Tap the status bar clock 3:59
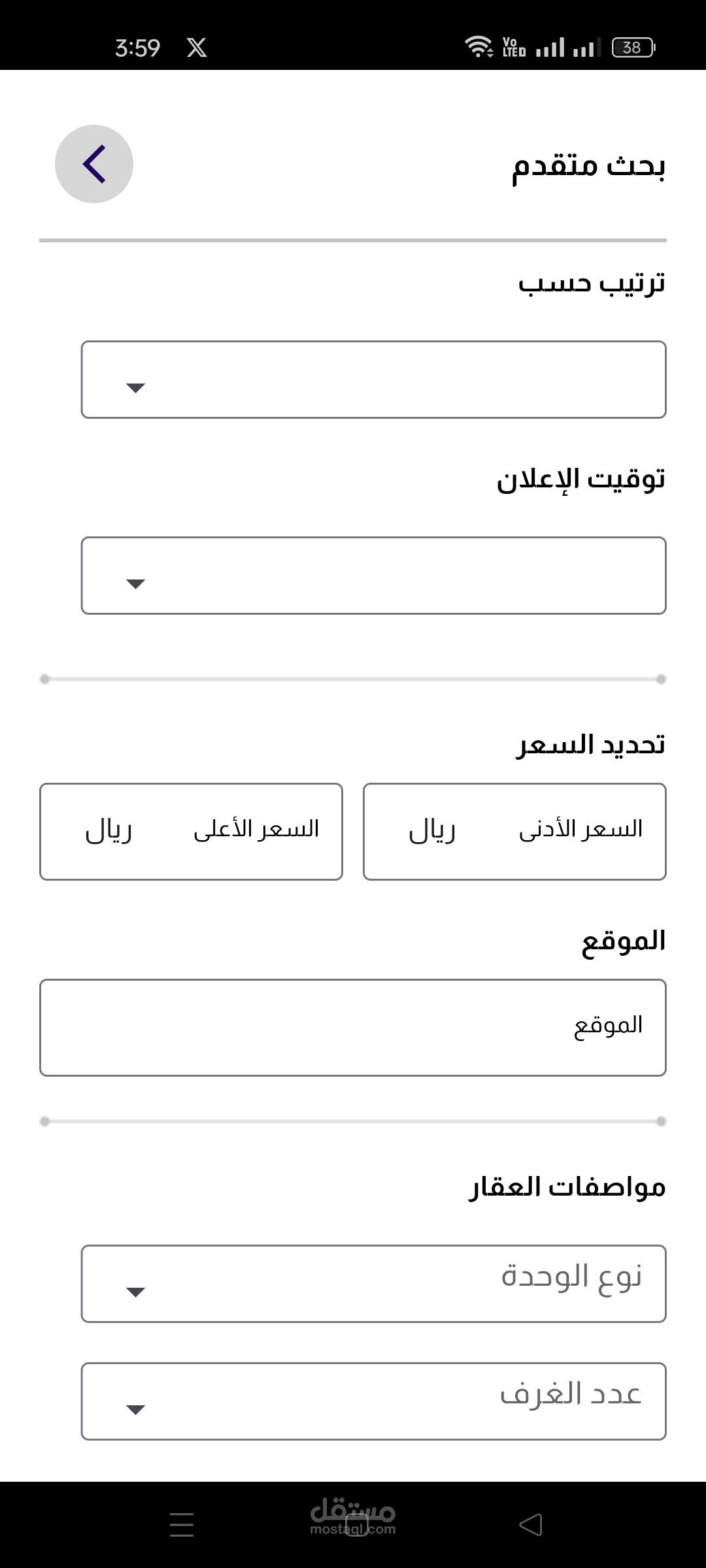706x1568 pixels. pos(137,48)
